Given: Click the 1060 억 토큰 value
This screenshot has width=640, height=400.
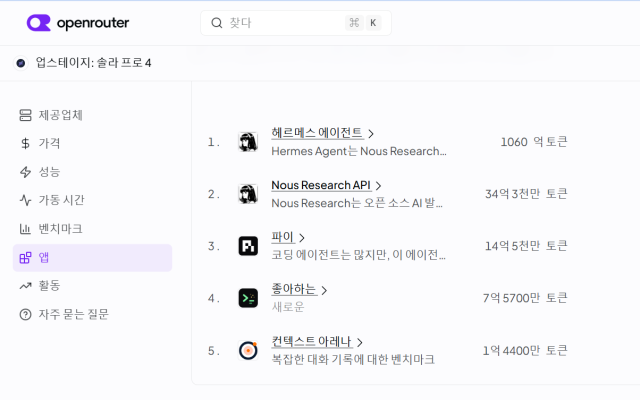Looking at the screenshot, I should point(534,142).
